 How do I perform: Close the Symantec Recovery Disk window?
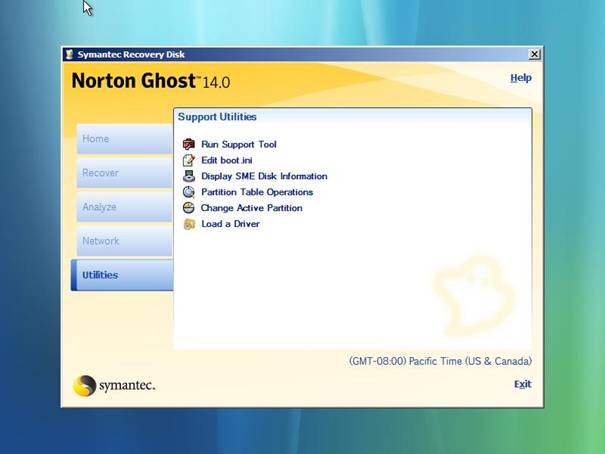click(x=534, y=54)
